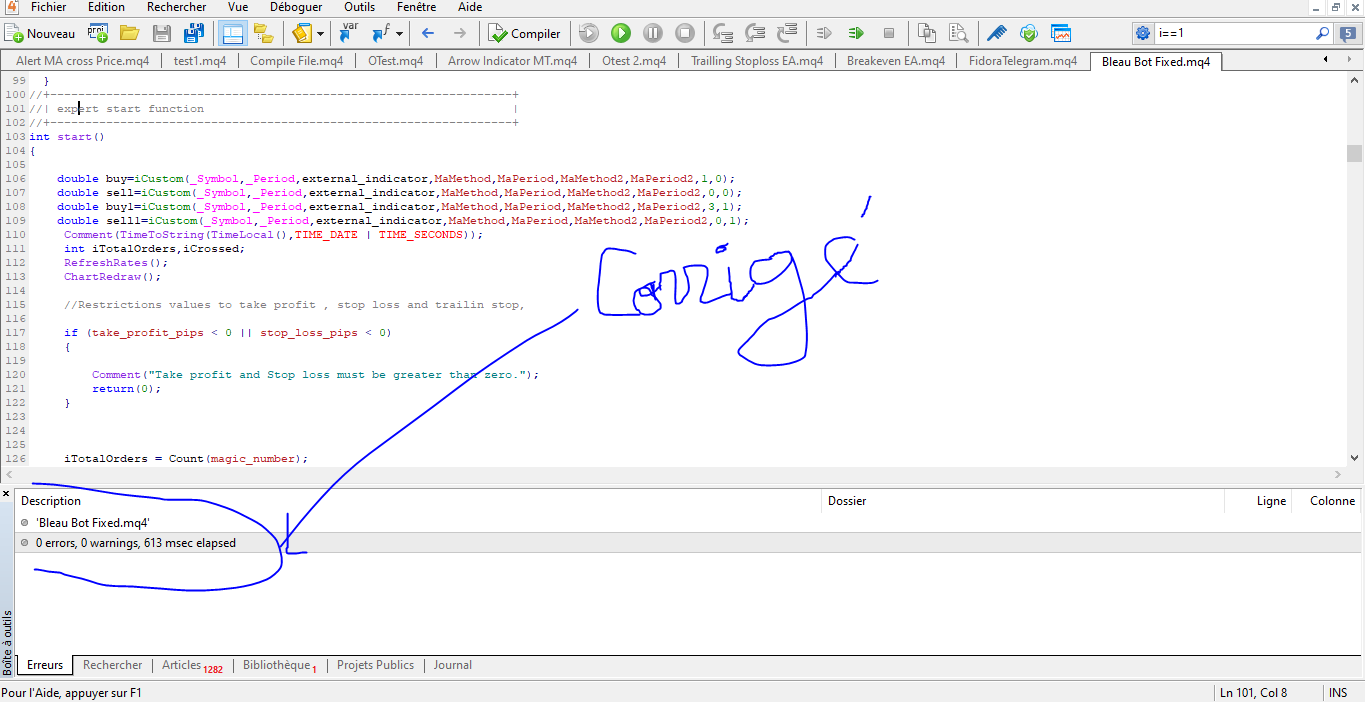The width and height of the screenshot is (1365, 702).
Task: Pause debugging with the pause button
Action: point(653,33)
